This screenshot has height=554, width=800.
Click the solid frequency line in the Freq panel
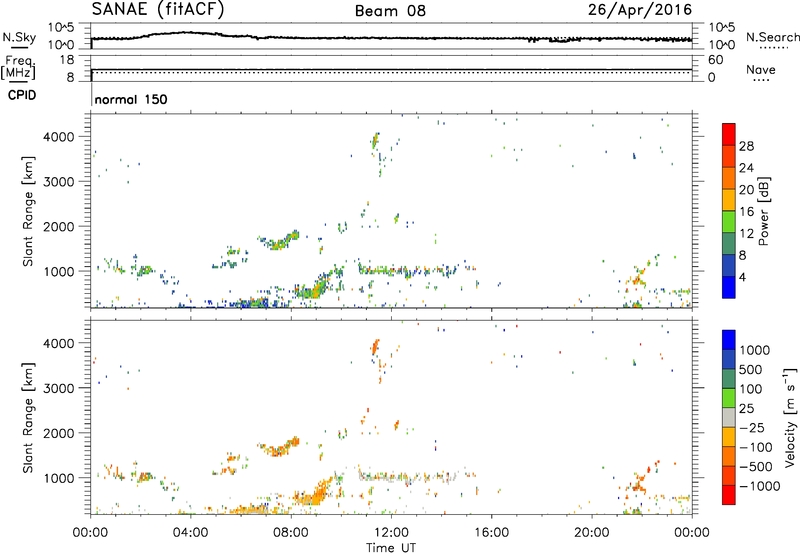391,69
